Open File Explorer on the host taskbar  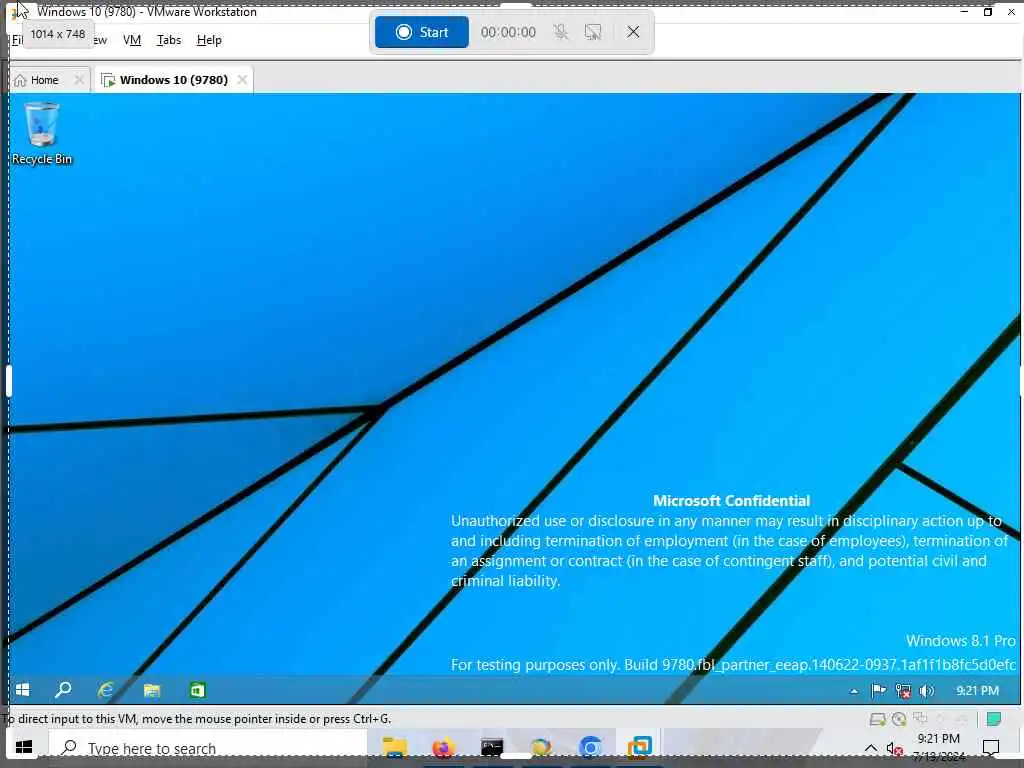(x=394, y=746)
